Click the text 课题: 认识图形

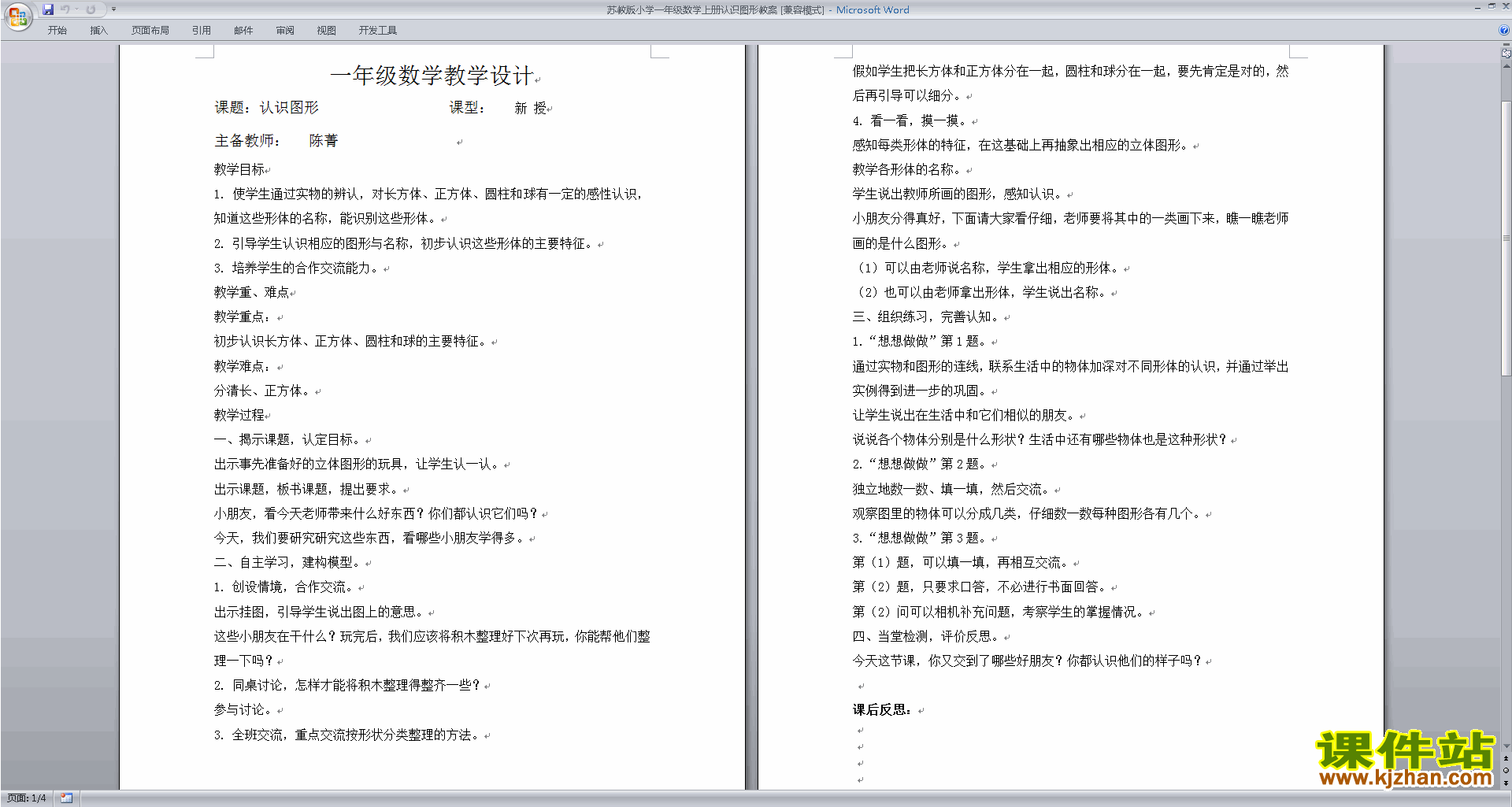tap(266, 108)
